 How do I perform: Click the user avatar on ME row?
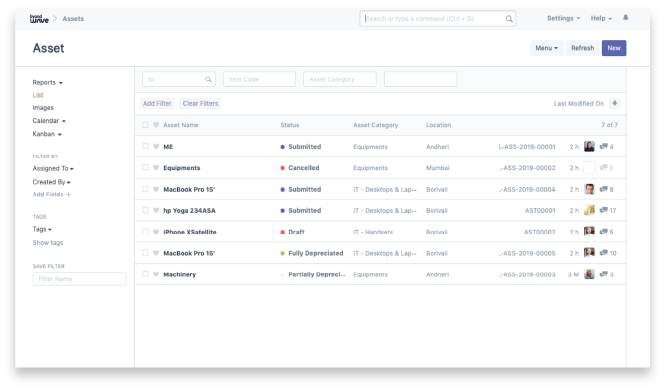click(589, 147)
